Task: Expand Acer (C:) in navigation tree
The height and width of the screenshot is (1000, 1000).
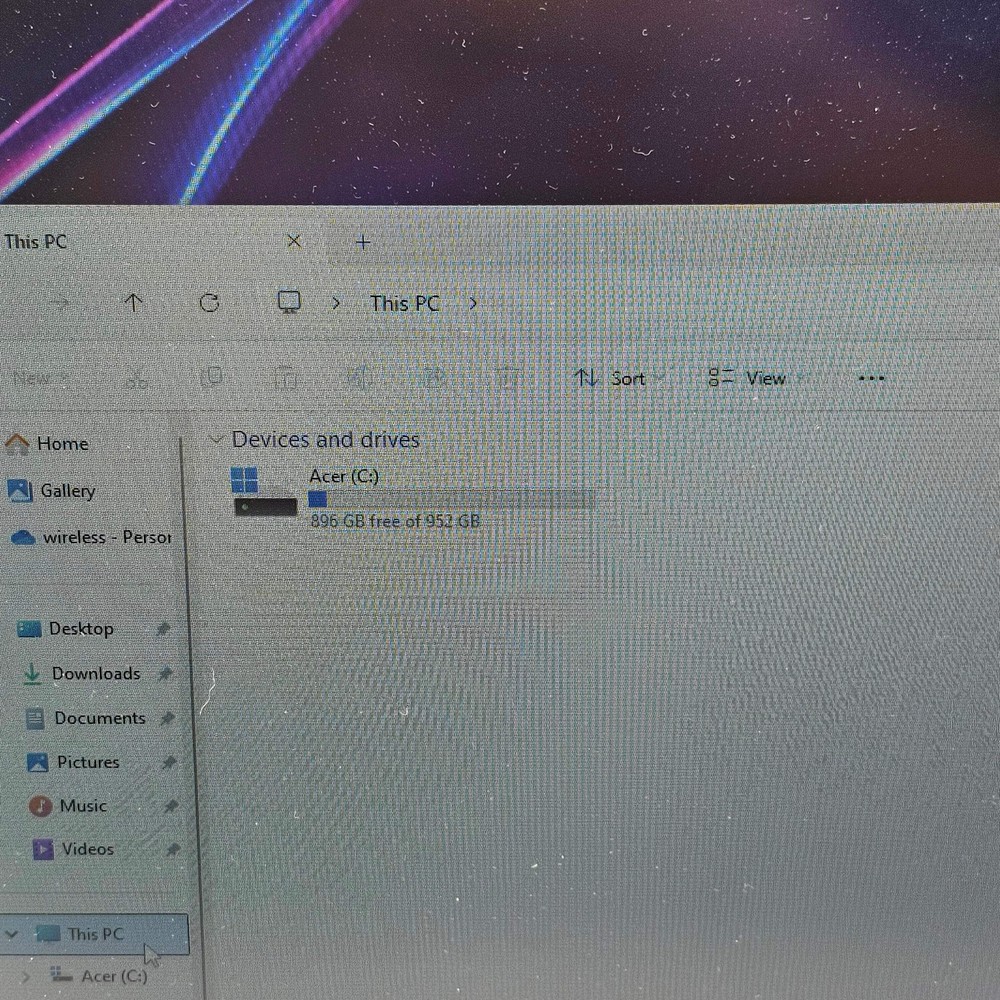Action: pos(27,976)
